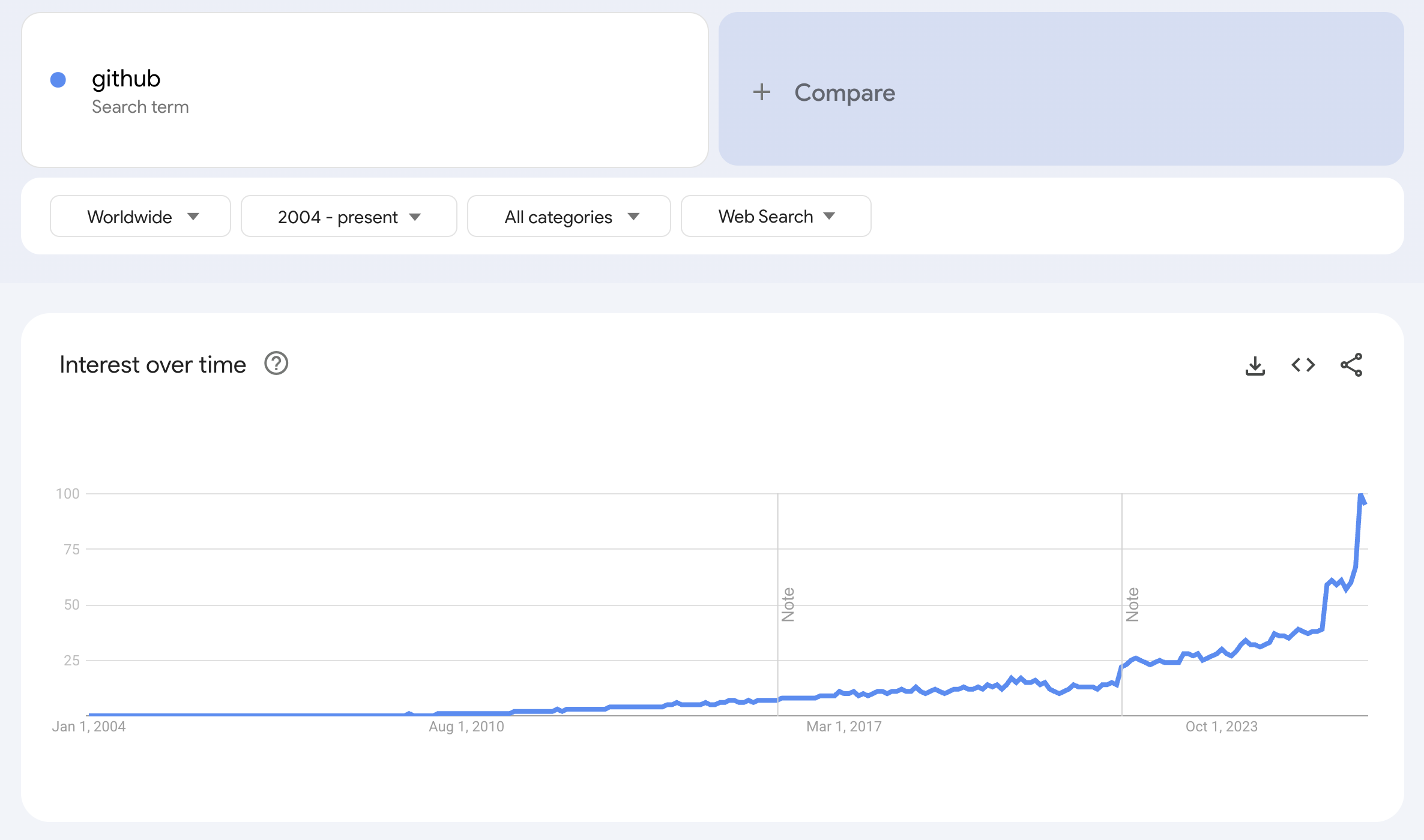
Task: Expand the All categories dropdown
Action: (x=569, y=216)
